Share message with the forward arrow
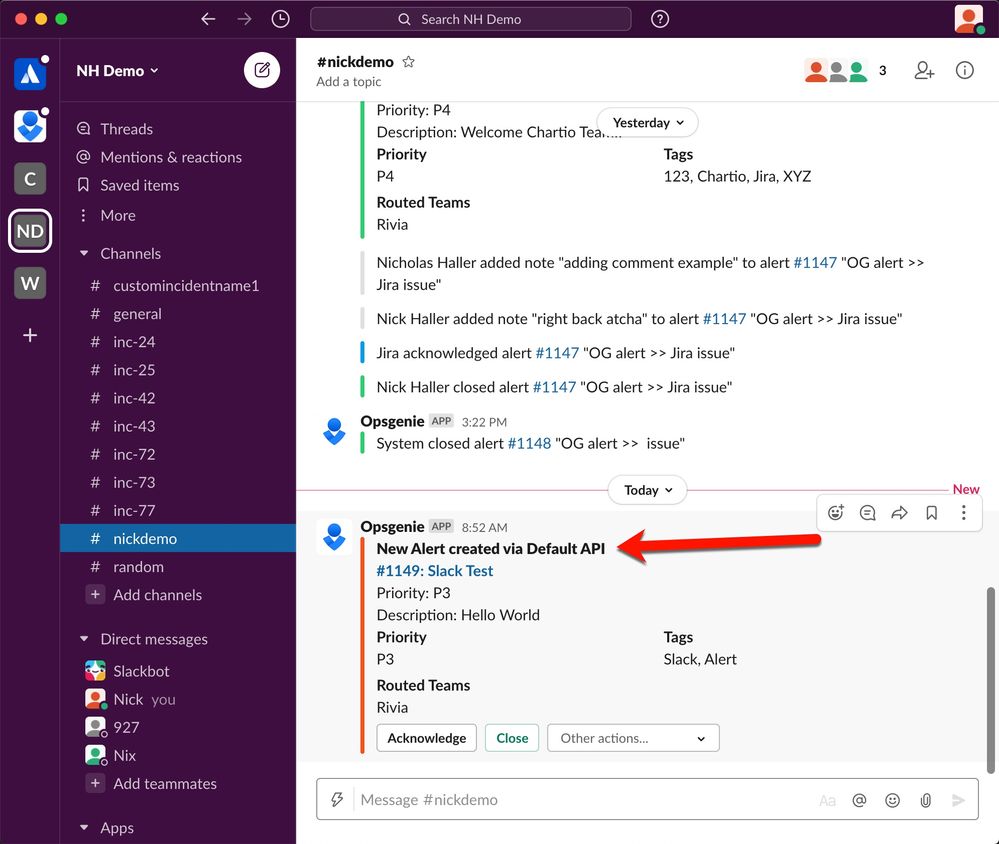 pos(899,512)
